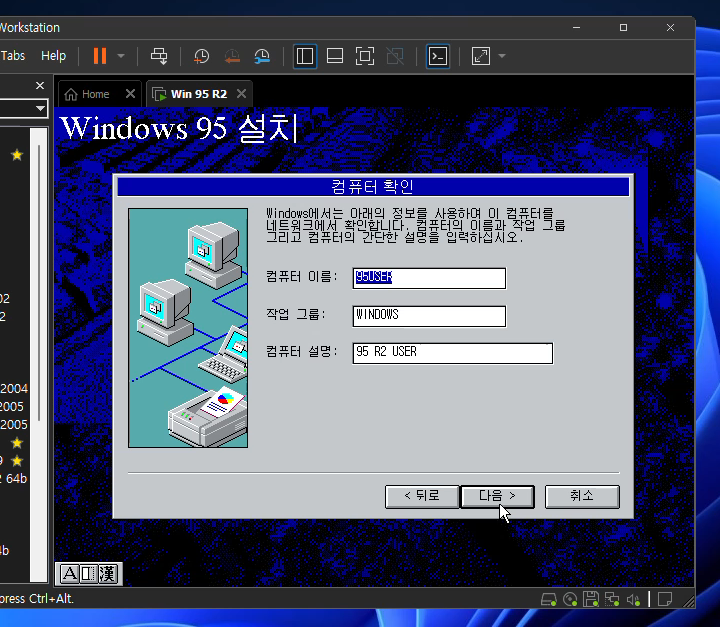The height and width of the screenshot is (627, 720).
Task: Click the '취소' cancel button
Action: [582, 496]
